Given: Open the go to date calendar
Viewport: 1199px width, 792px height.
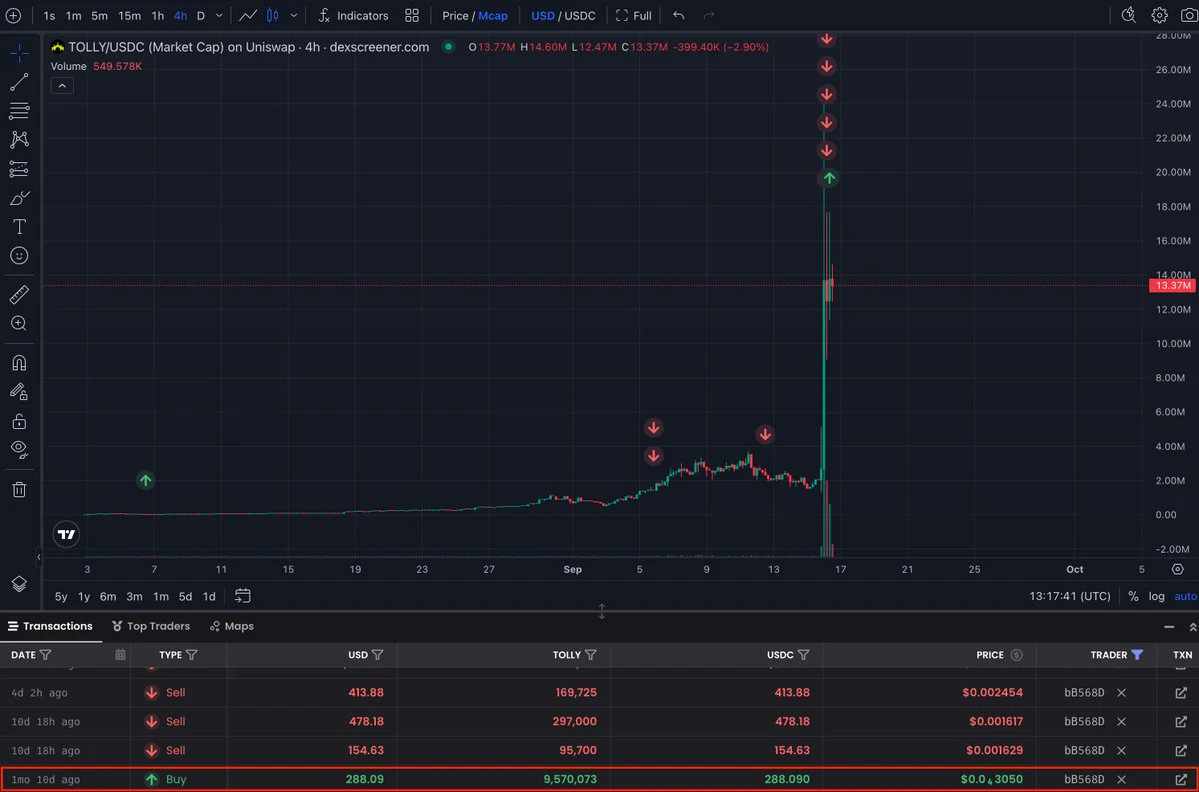Looking at the screenshot, I should coord(242,596).
